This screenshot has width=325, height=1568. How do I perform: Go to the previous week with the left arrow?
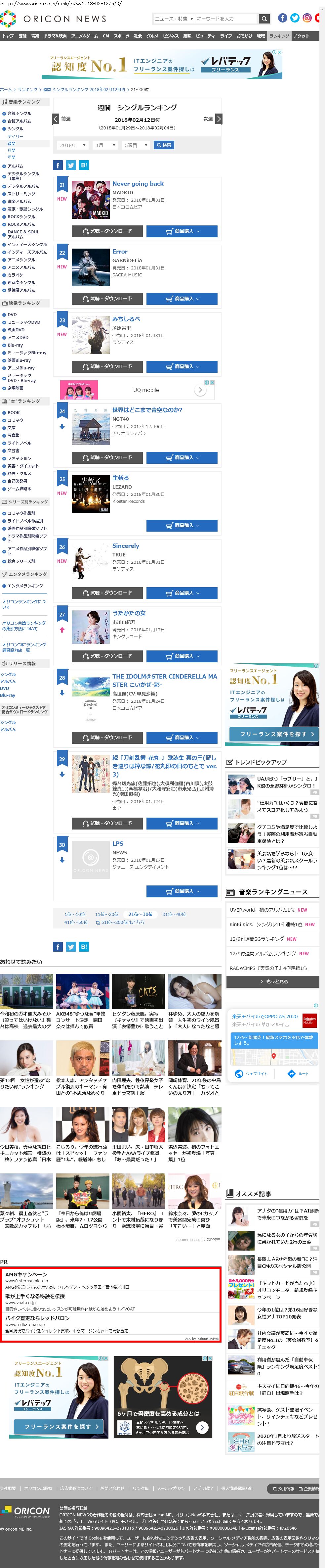[x=56, y=119]
